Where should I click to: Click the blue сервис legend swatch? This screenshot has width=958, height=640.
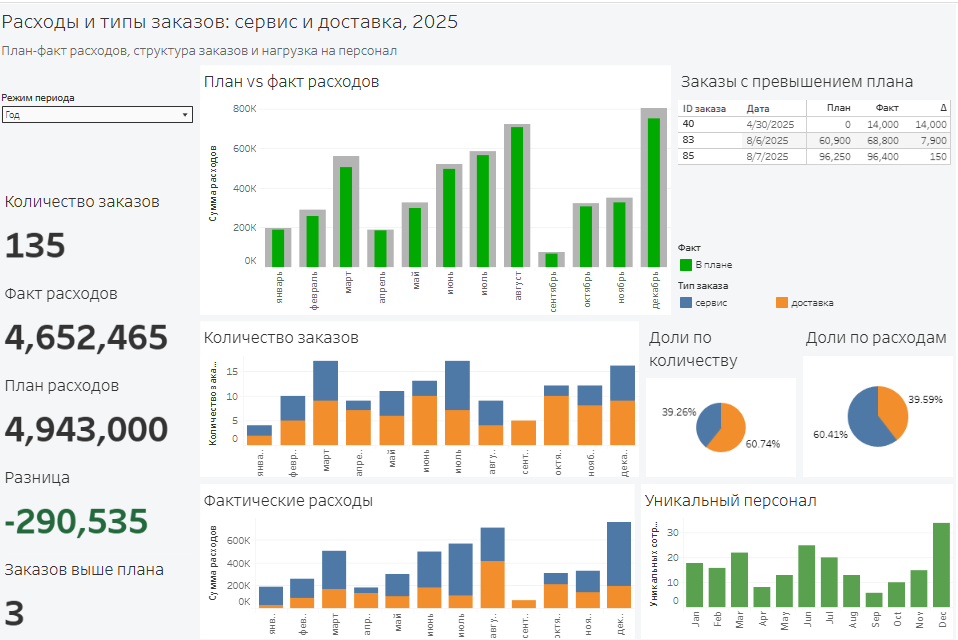pos(686,302)
